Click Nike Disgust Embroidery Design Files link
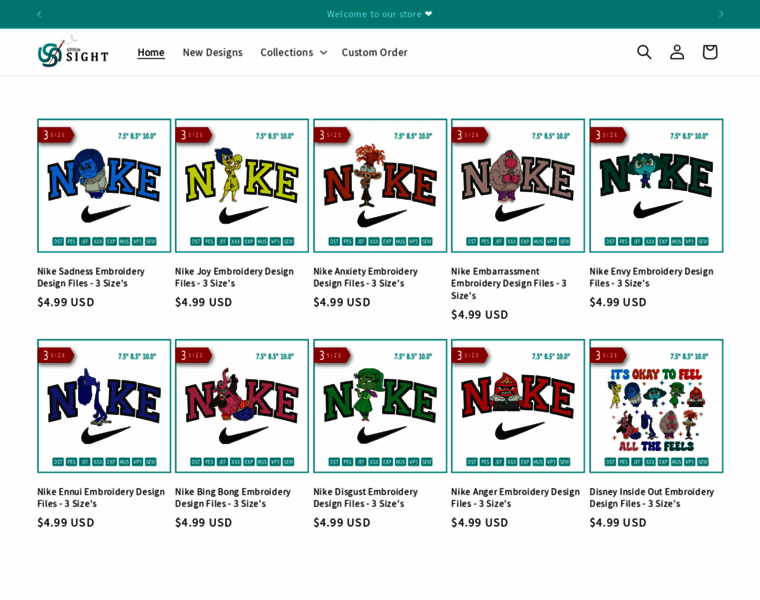Image resolution: width=760 pixels, height=600 pixels. [x=365, y=498]
